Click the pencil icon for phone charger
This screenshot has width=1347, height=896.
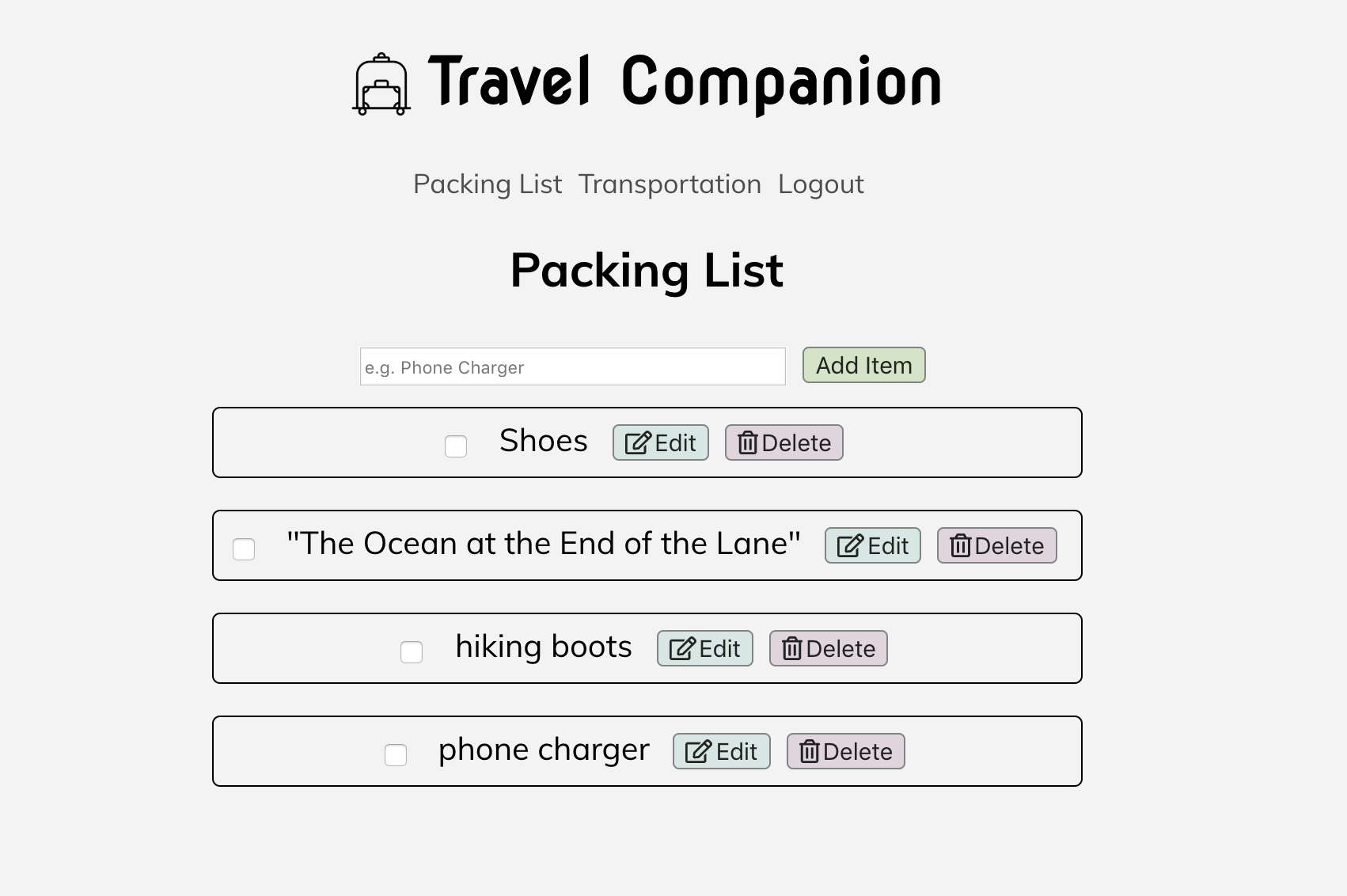[698, 751]
